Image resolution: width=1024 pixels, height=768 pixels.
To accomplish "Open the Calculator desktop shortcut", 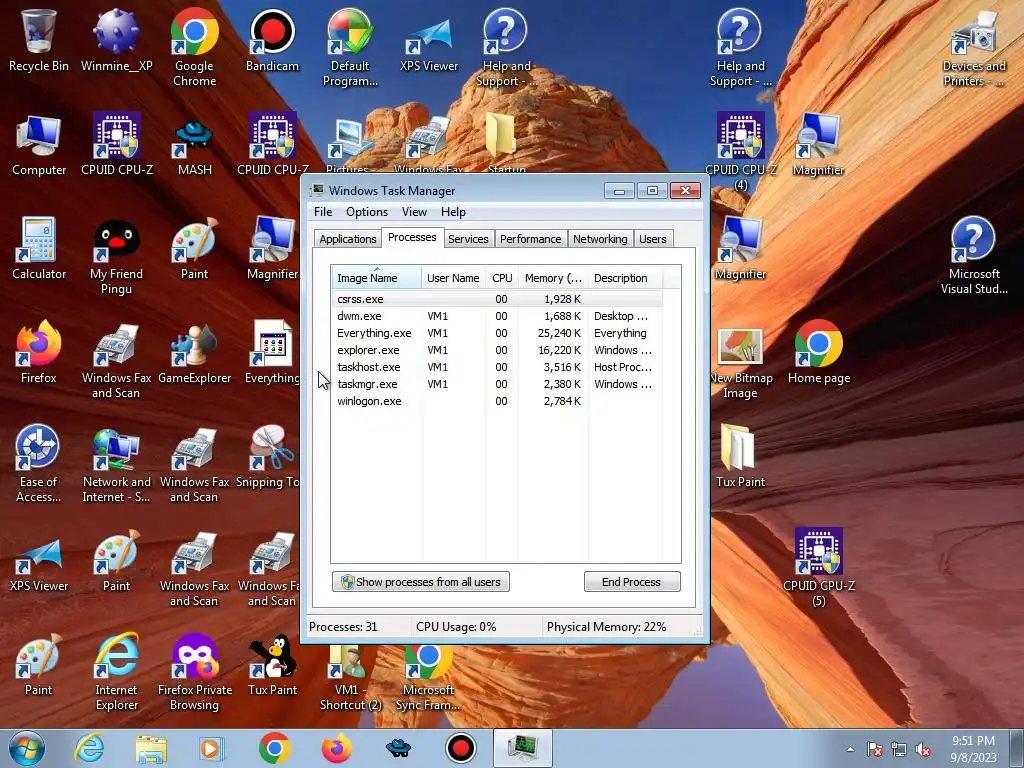I will coord(39,248).
